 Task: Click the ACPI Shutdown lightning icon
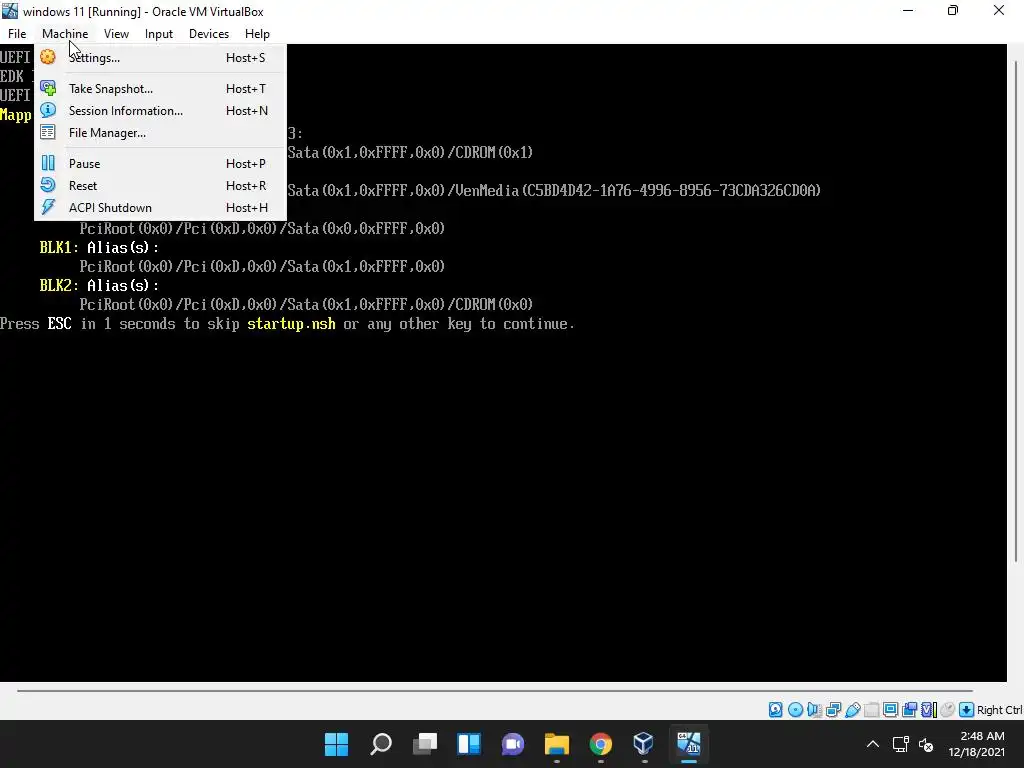pyautogui.click(x=48, y=208)
